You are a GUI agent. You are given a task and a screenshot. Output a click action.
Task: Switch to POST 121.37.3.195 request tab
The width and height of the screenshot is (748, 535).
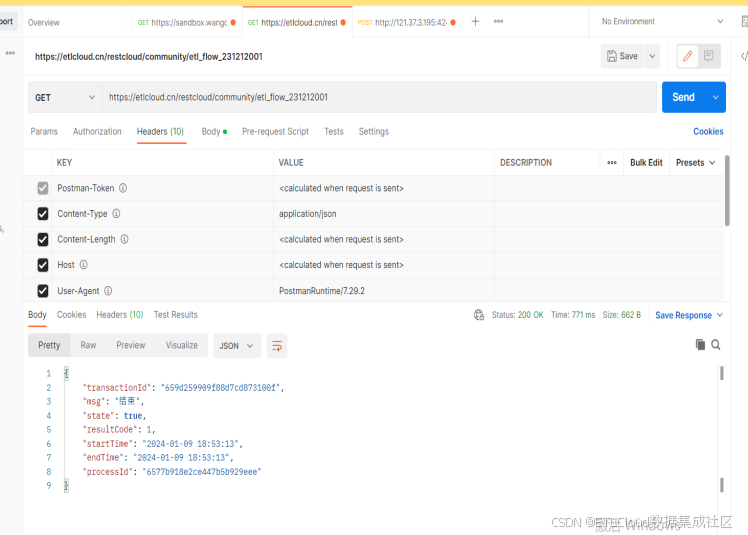pyautogui.click(x=406, y=22)
